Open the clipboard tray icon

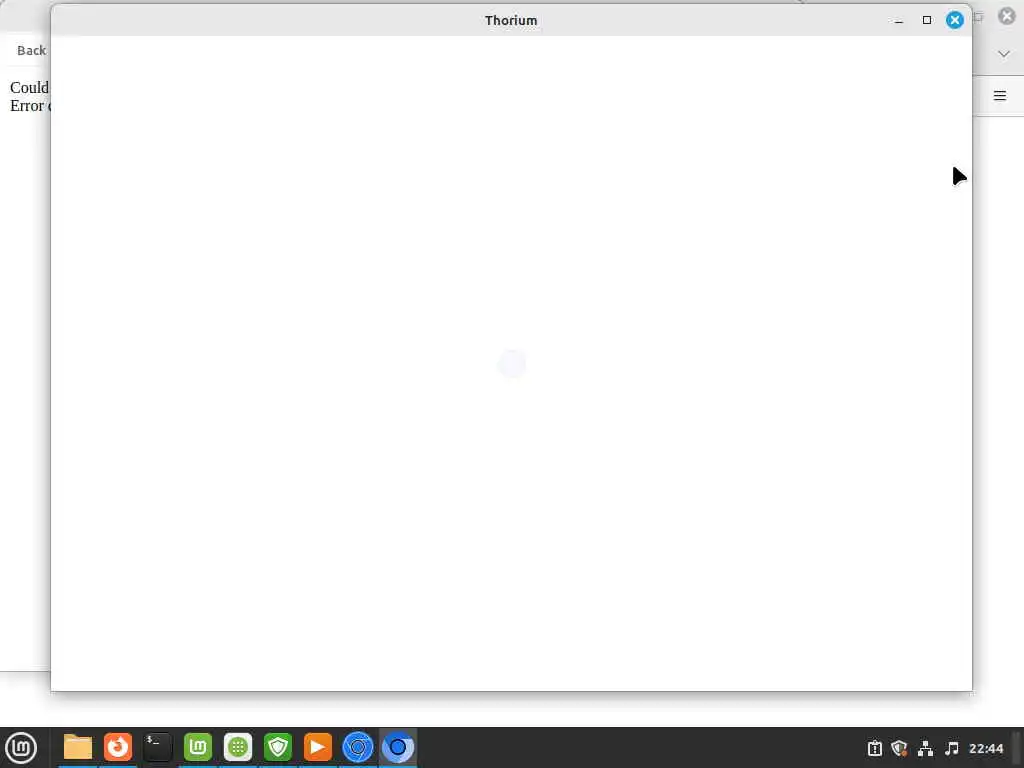(874, 748)
